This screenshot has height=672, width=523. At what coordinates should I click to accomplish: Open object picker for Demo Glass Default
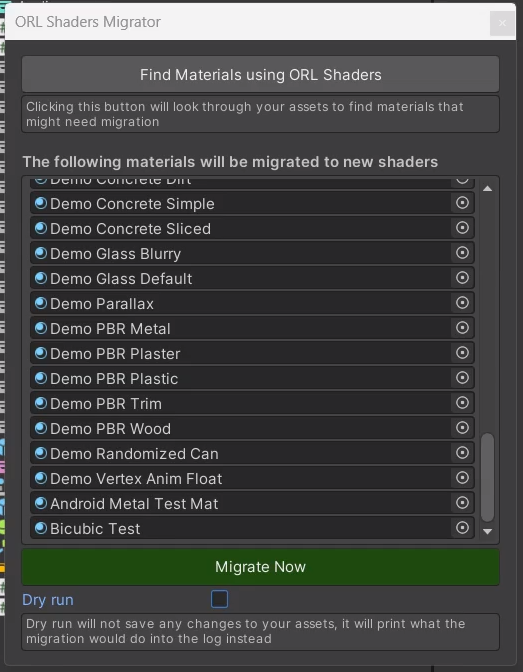462,278
